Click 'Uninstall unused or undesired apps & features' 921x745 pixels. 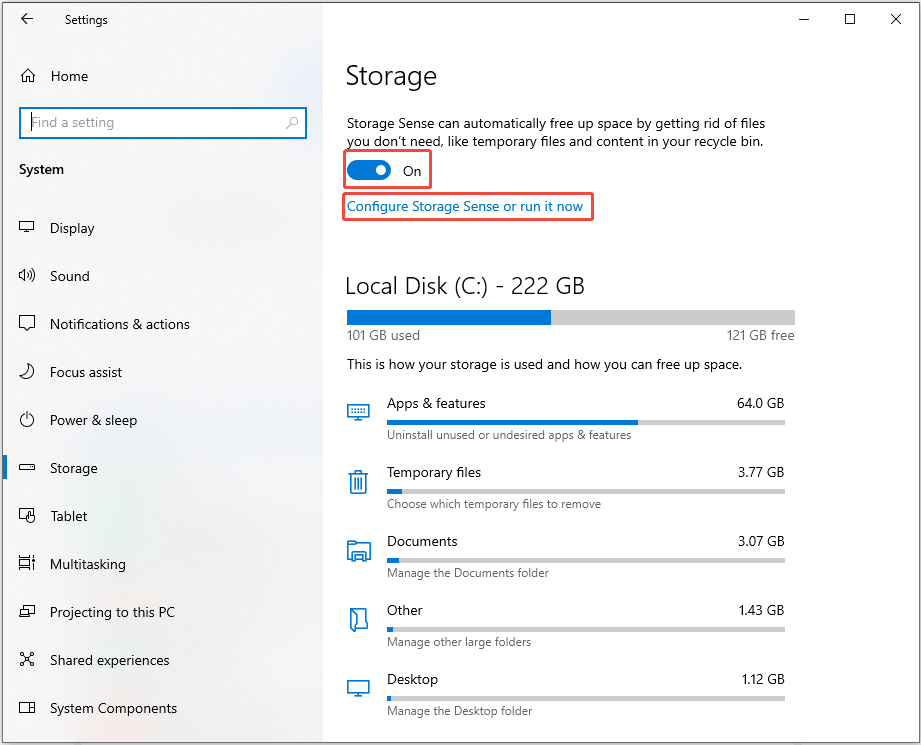pyautogui.click(x=509, y=435)
